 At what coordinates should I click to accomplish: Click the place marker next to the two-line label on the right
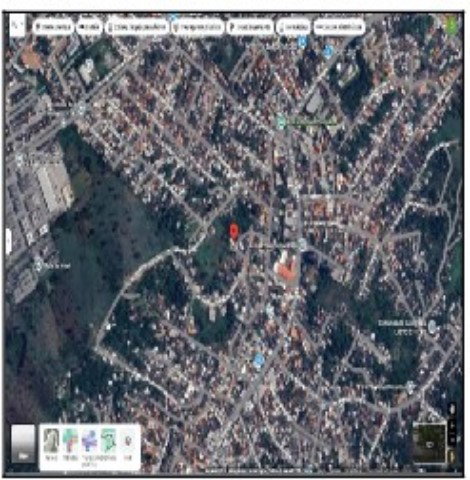tap(432, 327)
